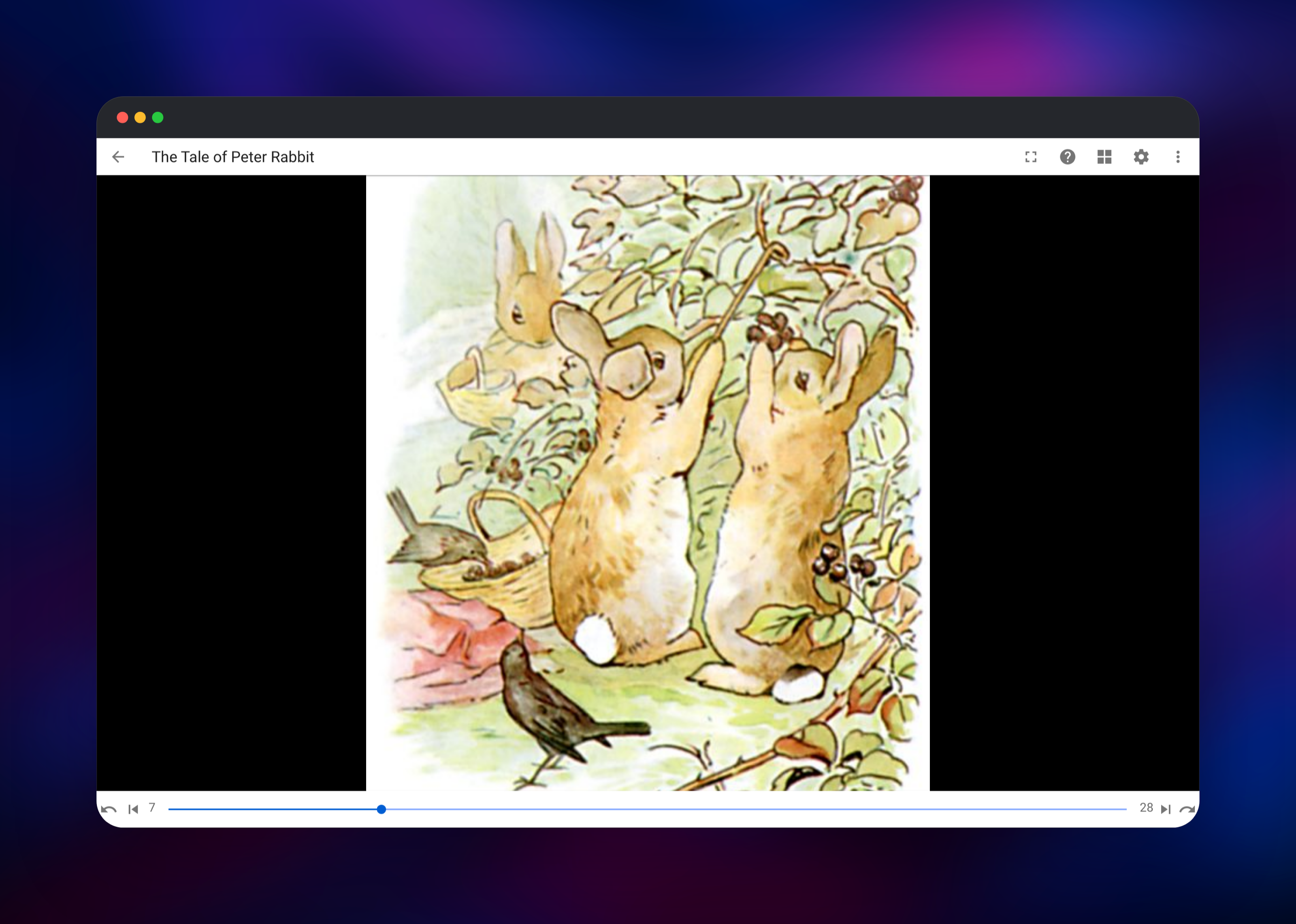
Task: Click the page progress slider track
Action: click(647, 809)
